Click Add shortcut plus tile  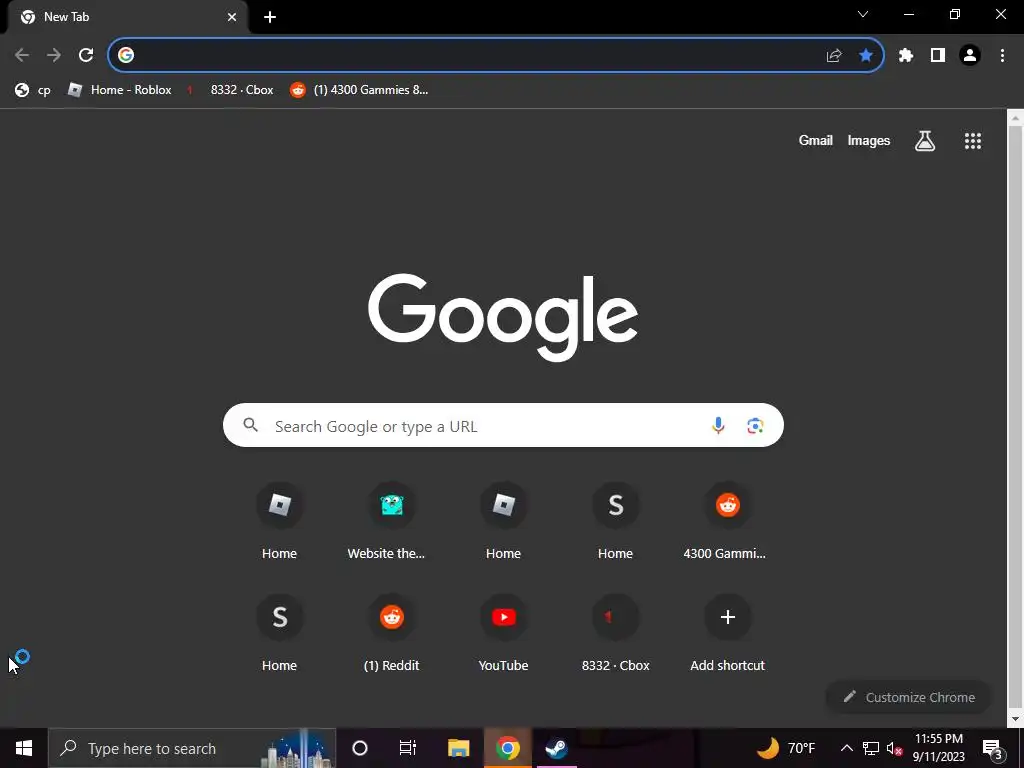(728, 634)
